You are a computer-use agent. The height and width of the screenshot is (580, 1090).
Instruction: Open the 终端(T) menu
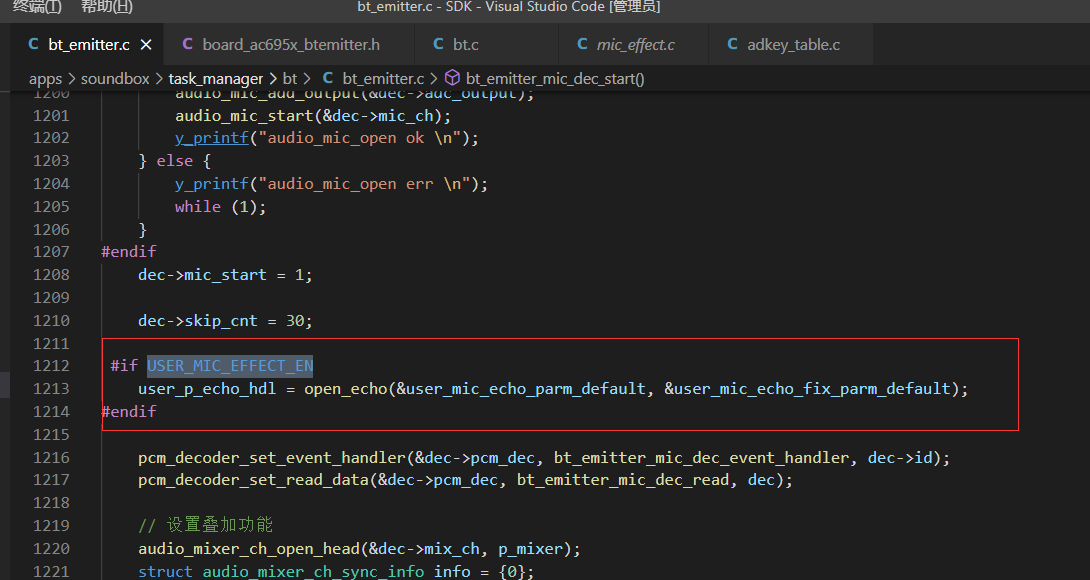click(38, 7)
